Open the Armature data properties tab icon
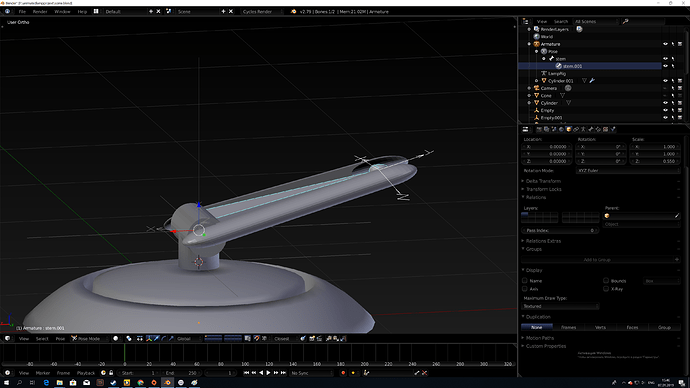The image size is (690, 388). coord(584,129)
